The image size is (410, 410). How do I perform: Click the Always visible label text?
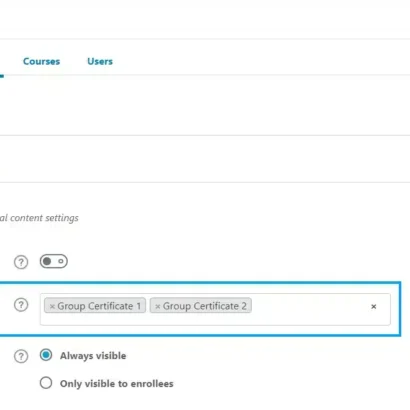click(x=93, y=356)
